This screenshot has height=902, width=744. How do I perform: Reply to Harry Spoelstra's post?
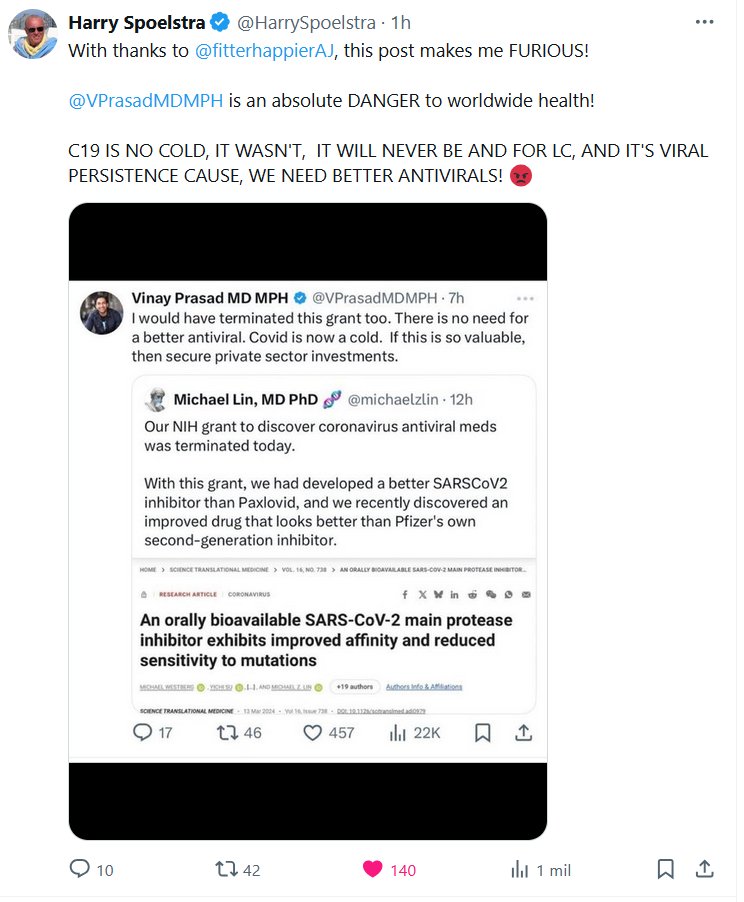81,869
